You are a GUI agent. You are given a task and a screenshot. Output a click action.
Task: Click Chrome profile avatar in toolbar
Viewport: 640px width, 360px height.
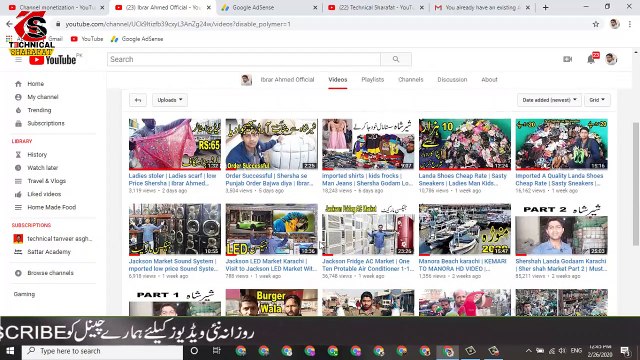point(614,24)
